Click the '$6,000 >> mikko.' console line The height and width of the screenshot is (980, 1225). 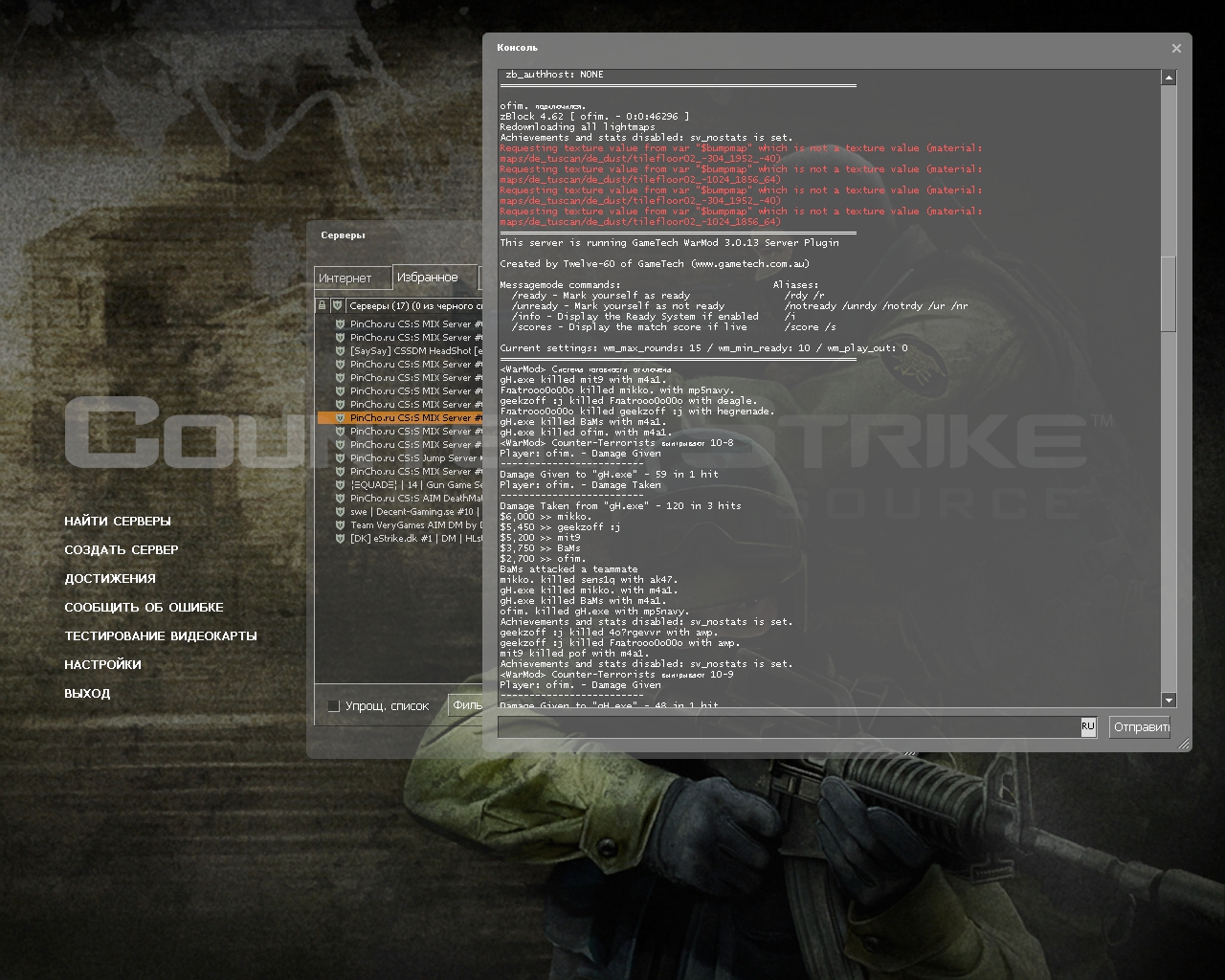pos(546,517)
